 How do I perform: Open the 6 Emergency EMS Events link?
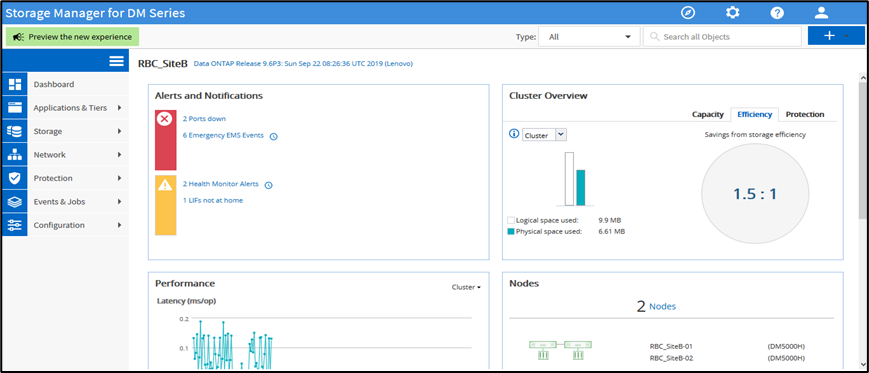pyautogui.click(x=223, y=136)
